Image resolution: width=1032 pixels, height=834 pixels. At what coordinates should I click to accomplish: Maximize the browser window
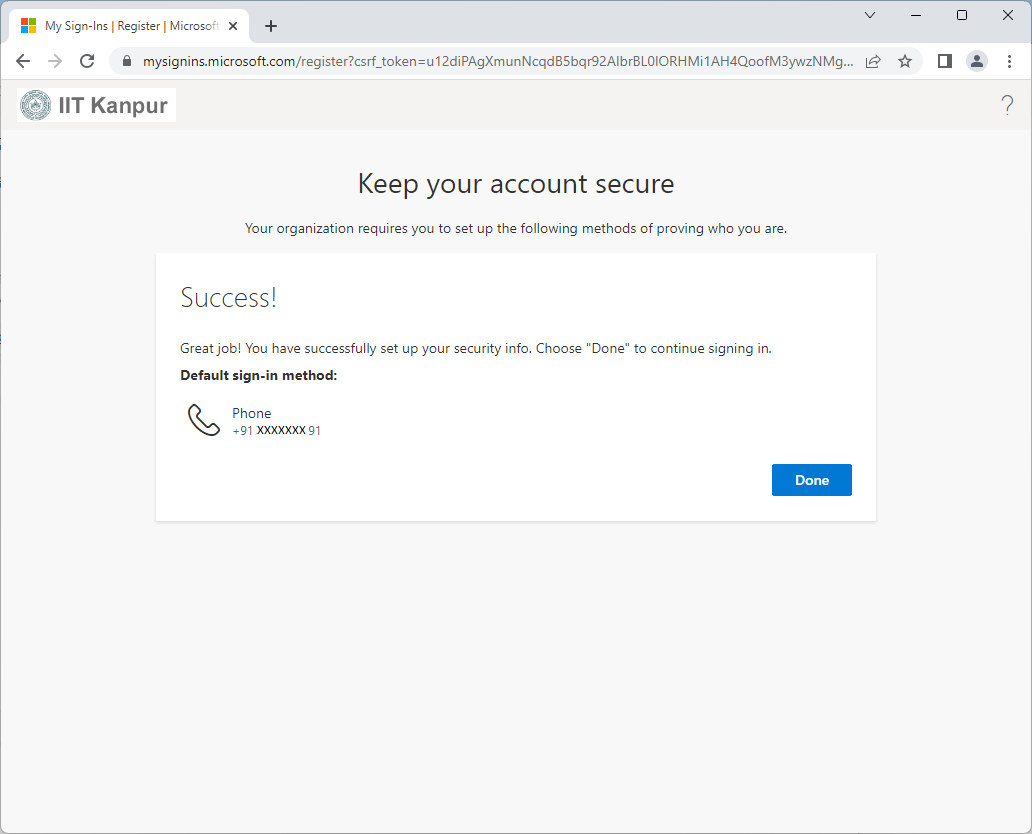pyautogui.click(x=962, y=15)
